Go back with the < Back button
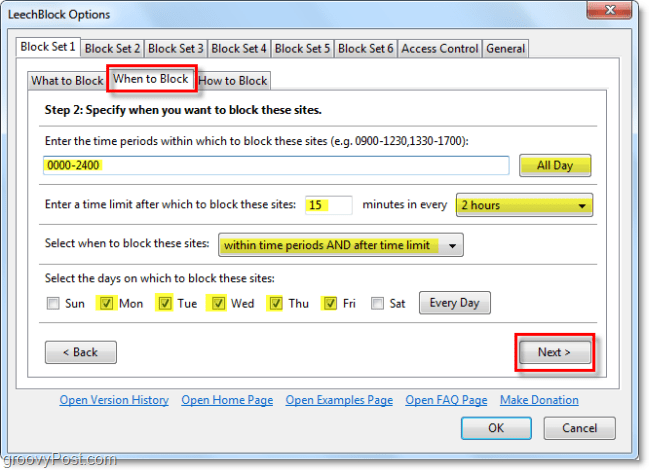Viewport: 649px width, 470px height. [81, 352]
